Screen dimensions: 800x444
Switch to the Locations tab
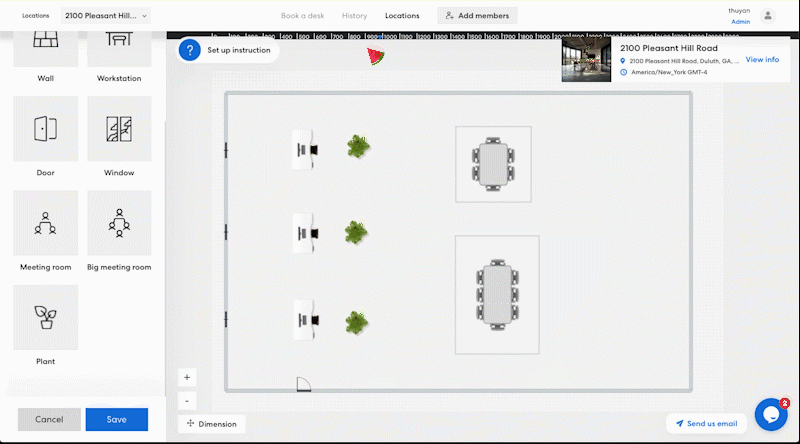tap(402, 16)
